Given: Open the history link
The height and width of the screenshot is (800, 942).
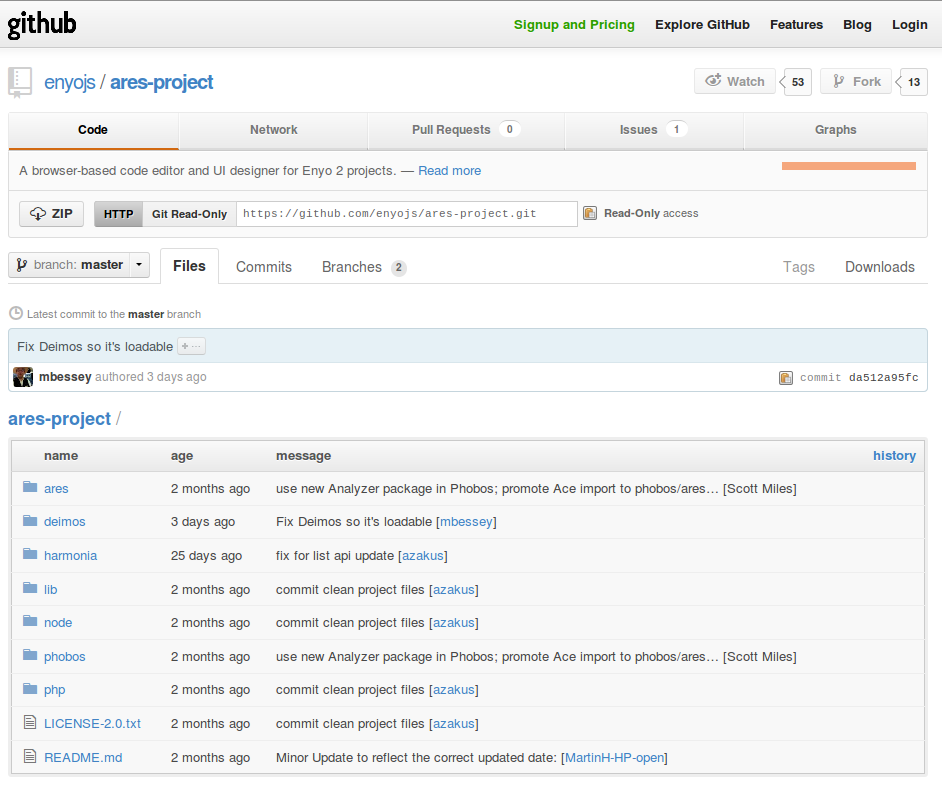Looking at the screenshot, I should pyautogui.click(x=895, y=456).
